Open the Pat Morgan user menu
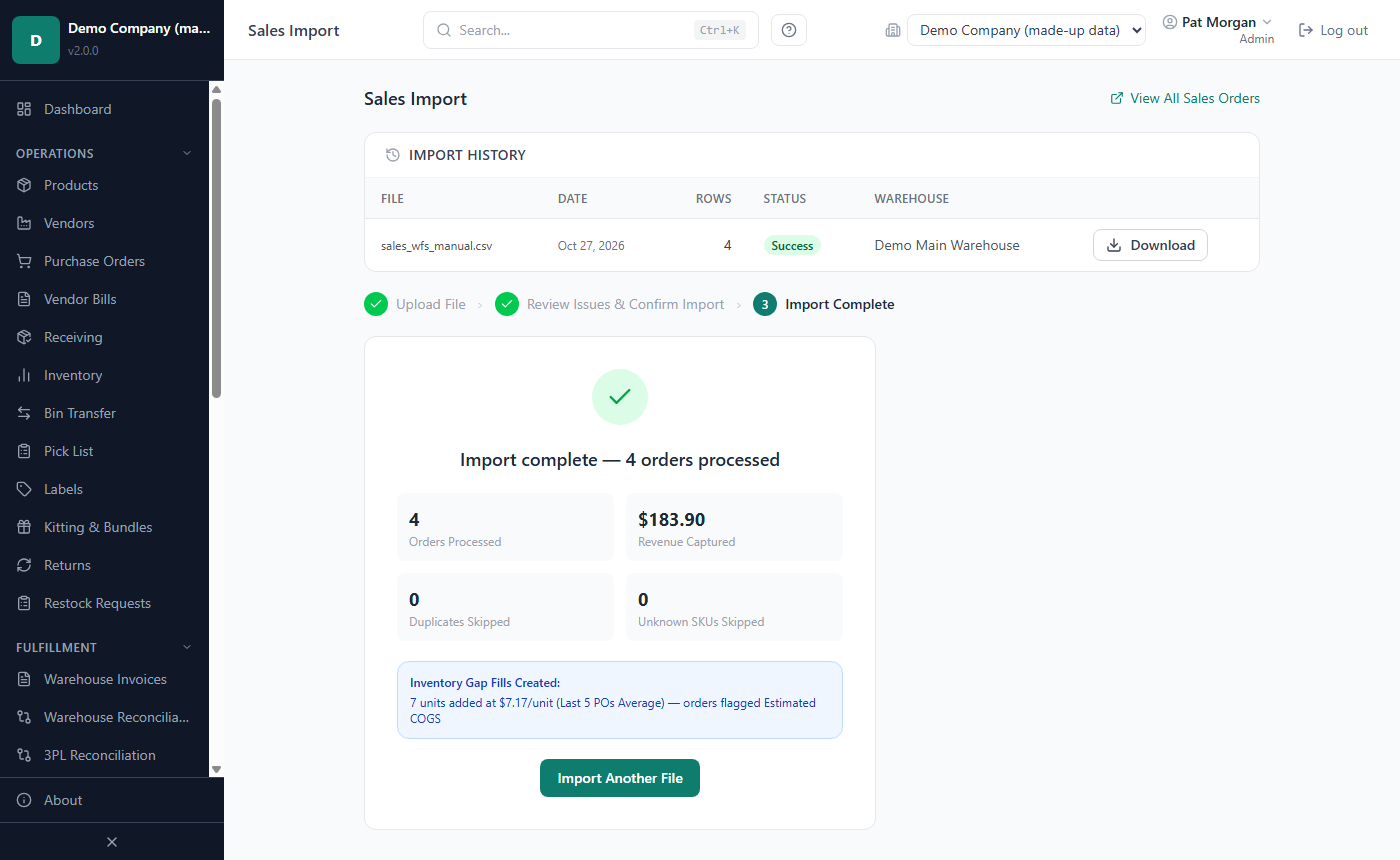 [x=1218, y=30]
